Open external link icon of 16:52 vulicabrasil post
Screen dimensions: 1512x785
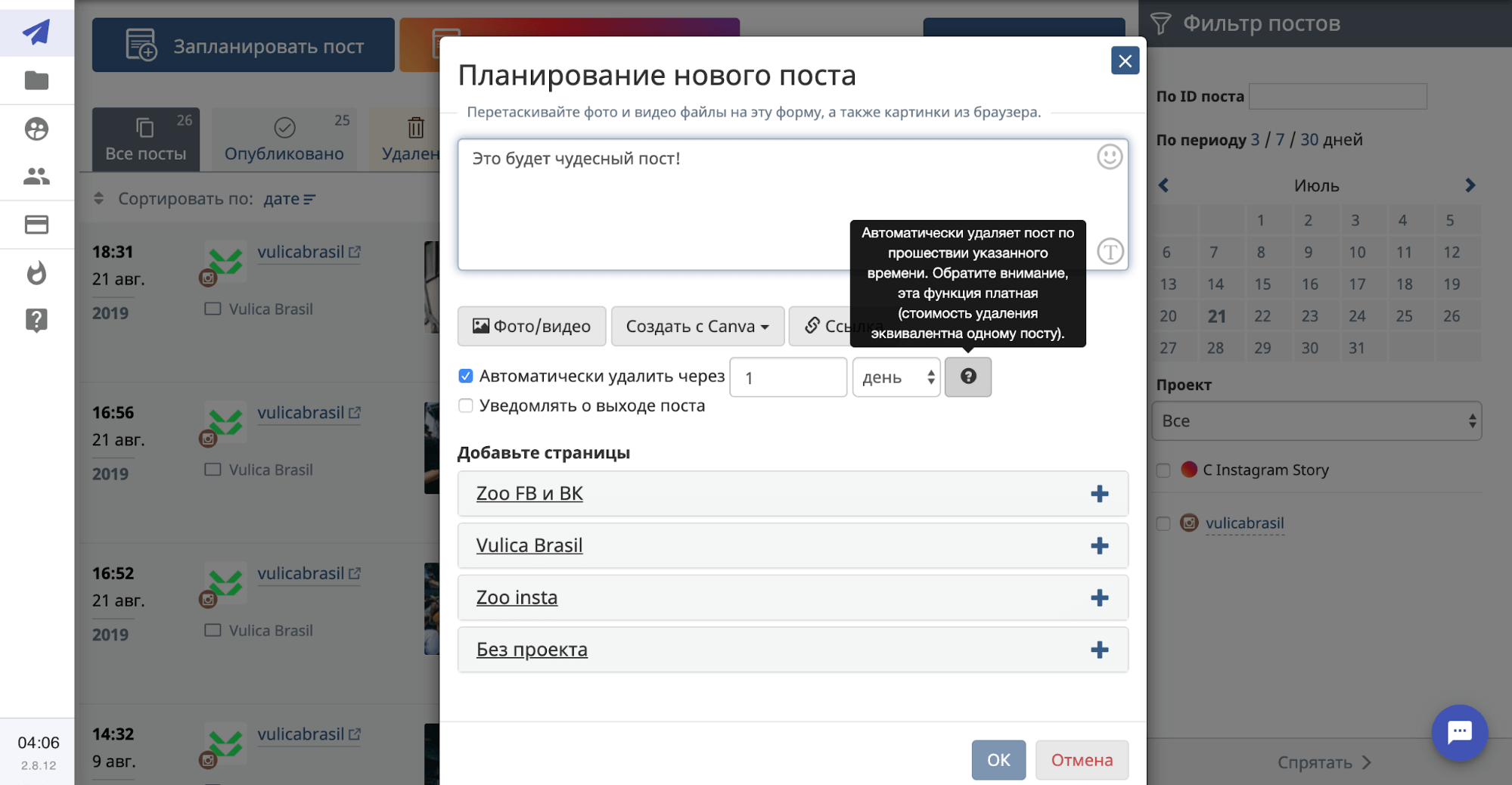(x=355, y=573)
